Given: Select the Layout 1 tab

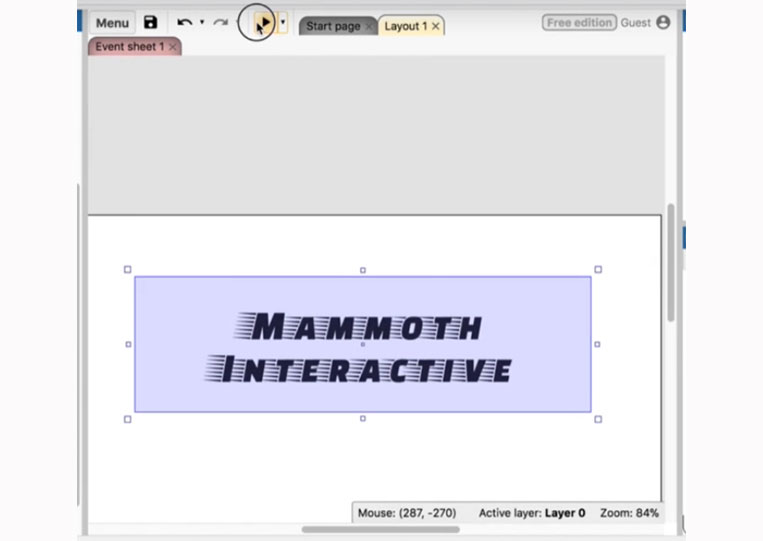Looking at the screenshot, I should pyautogui.click(x=405, y=26).
